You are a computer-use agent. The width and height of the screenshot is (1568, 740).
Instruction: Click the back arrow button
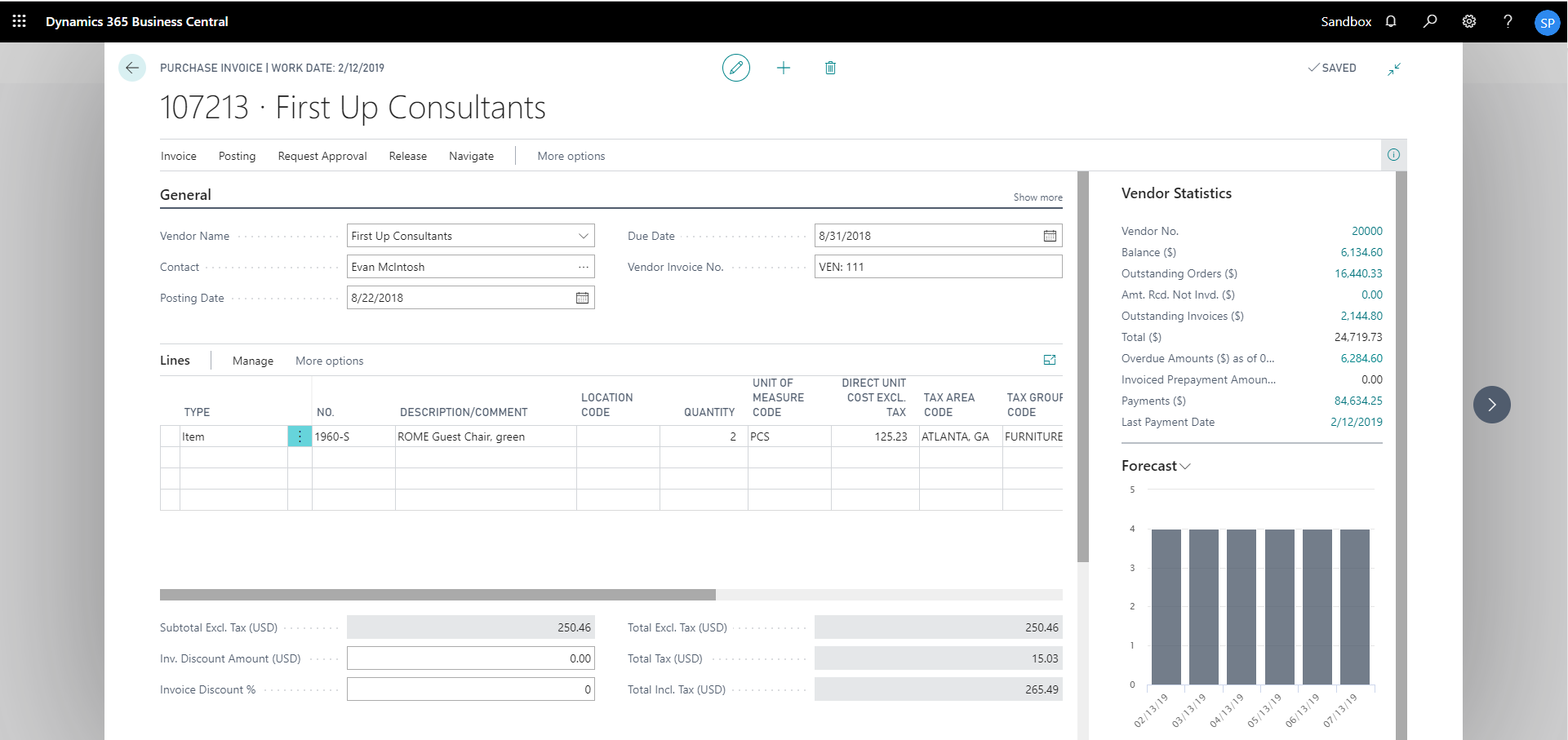(132, 68)
